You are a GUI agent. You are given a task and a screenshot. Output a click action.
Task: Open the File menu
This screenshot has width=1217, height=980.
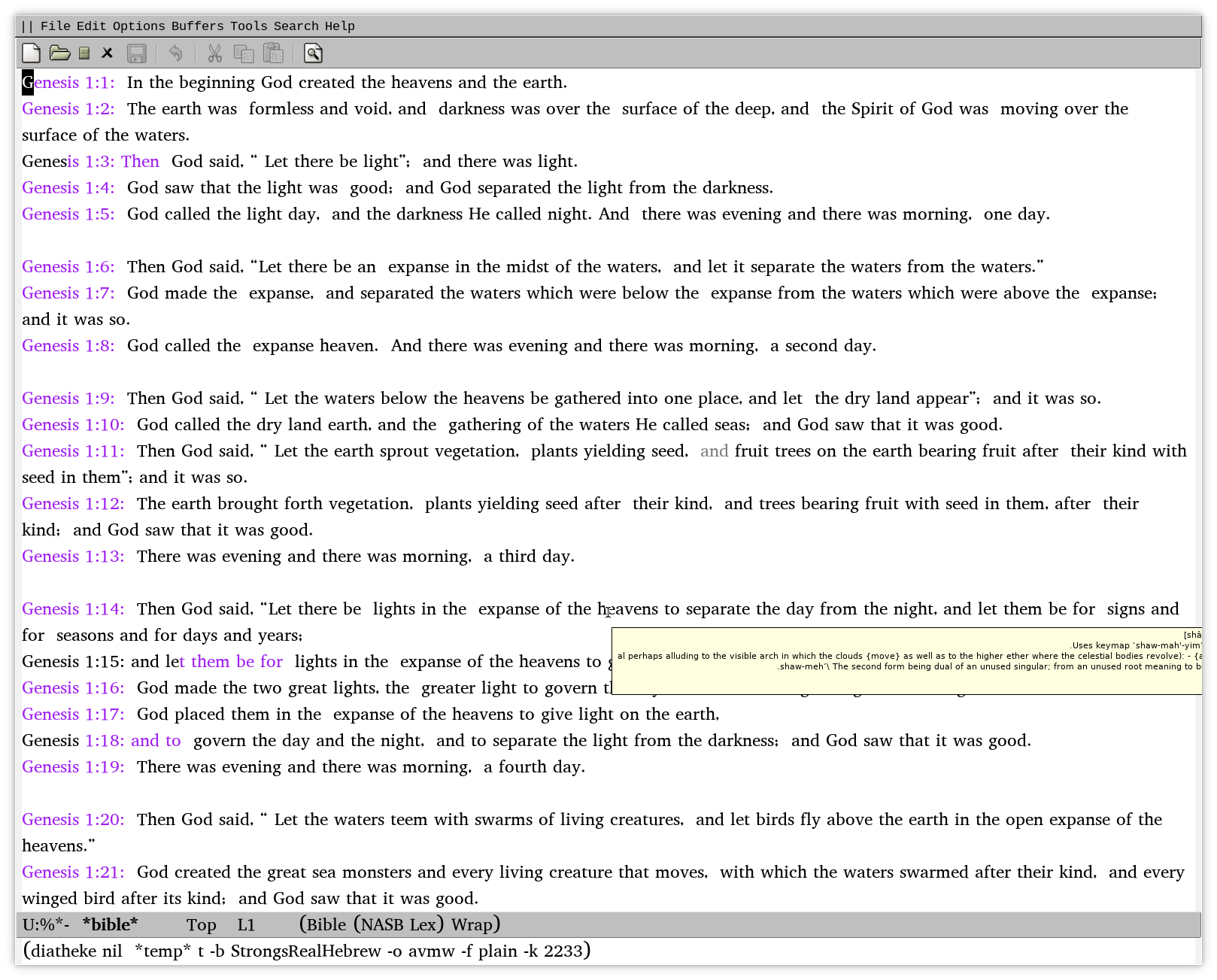[55, 26]
